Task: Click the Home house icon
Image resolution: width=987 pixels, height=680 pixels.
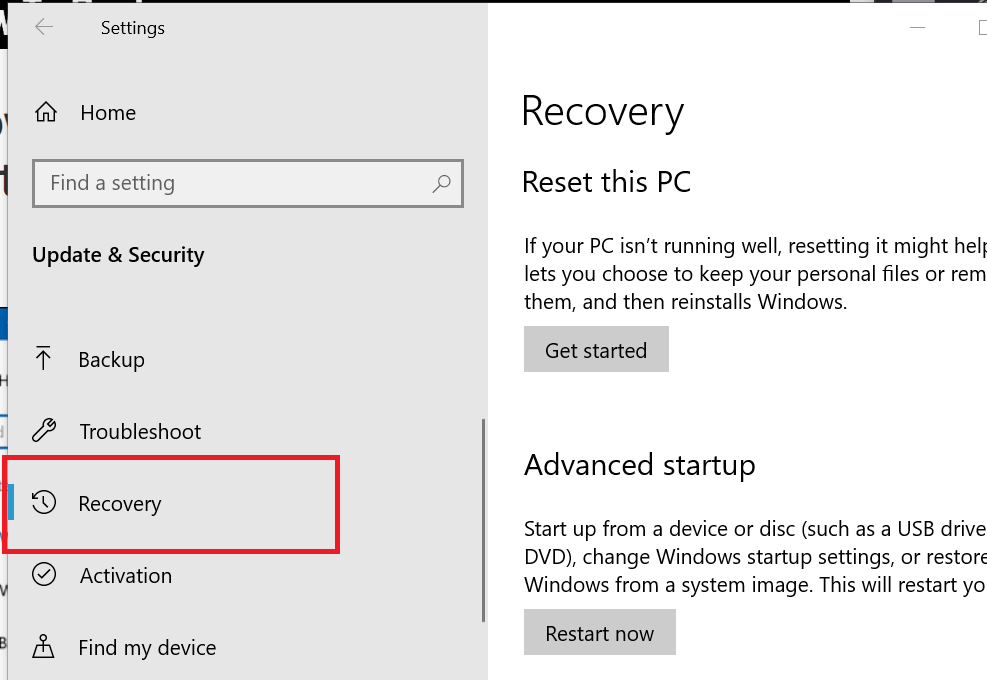Action: point(45,113)
